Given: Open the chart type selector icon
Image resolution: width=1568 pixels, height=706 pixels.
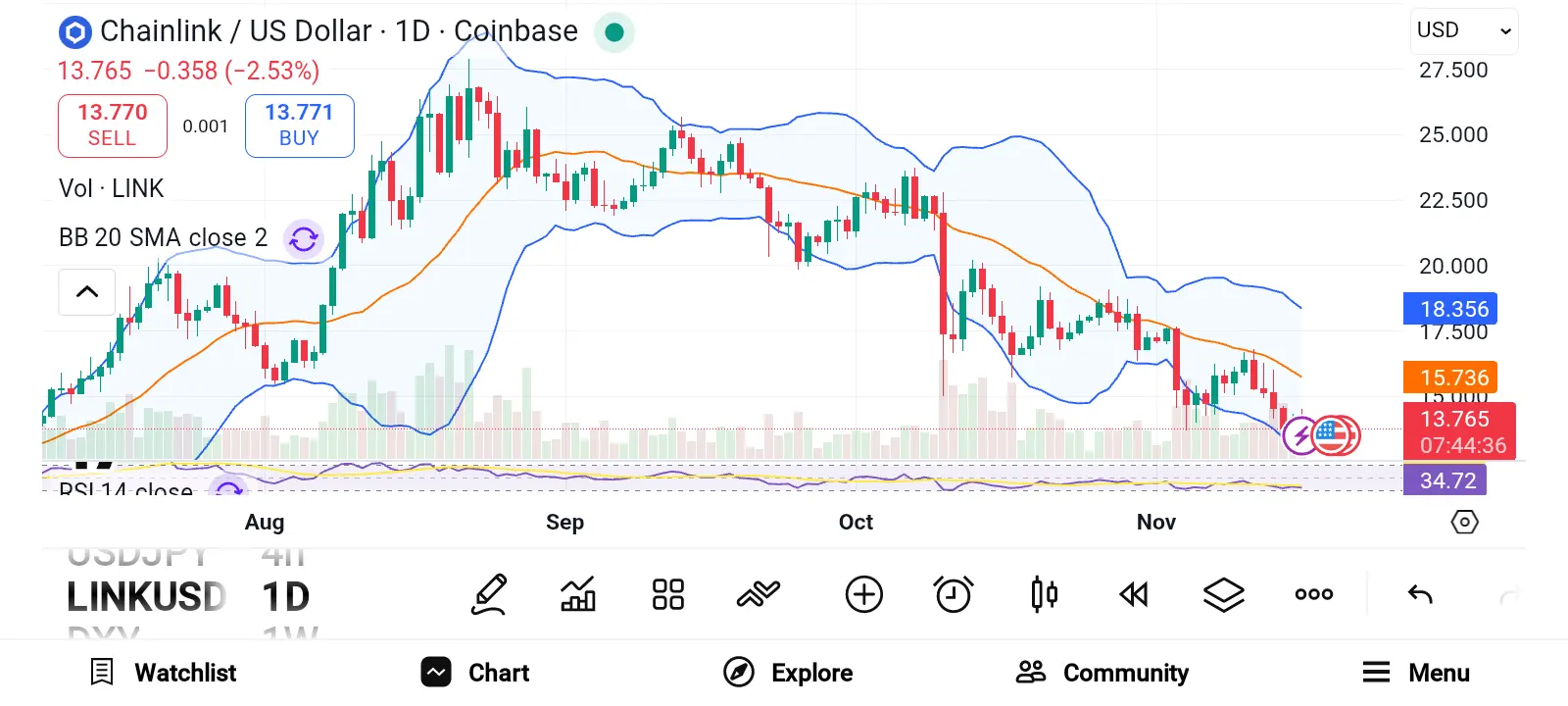Looking at the screenshot, I should [577, 593].
